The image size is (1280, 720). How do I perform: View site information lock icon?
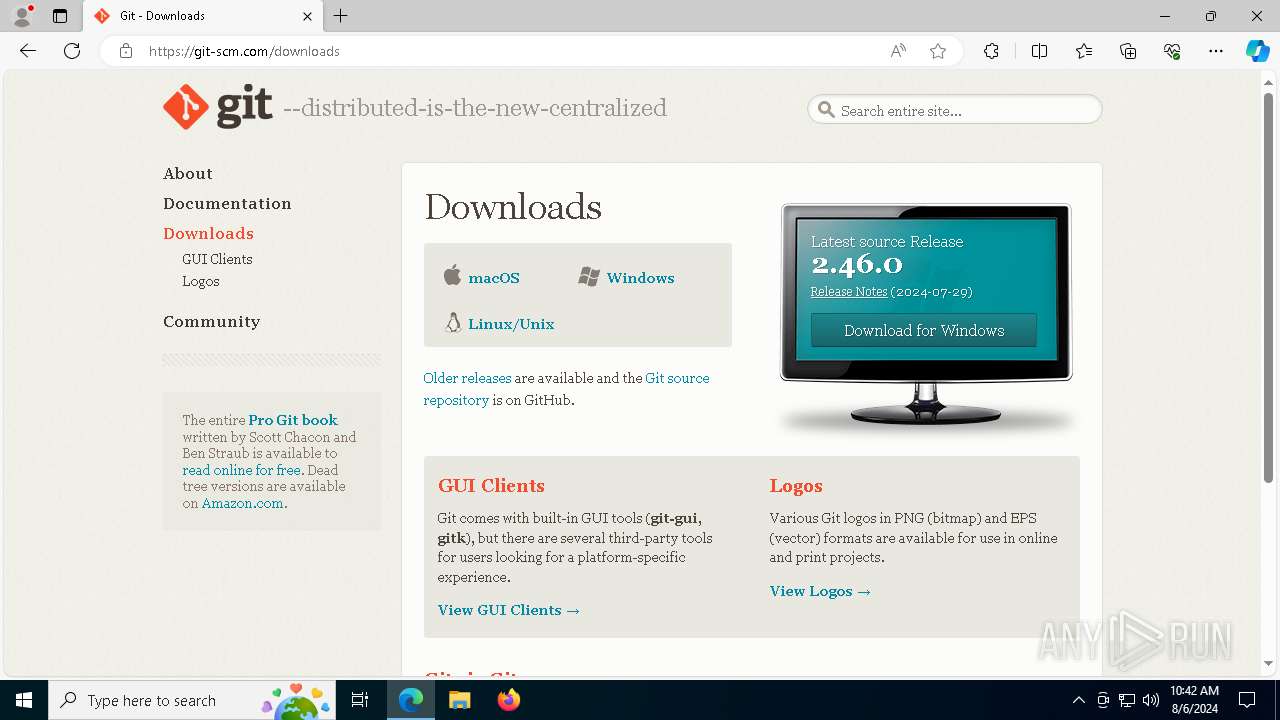click(125, 51)
